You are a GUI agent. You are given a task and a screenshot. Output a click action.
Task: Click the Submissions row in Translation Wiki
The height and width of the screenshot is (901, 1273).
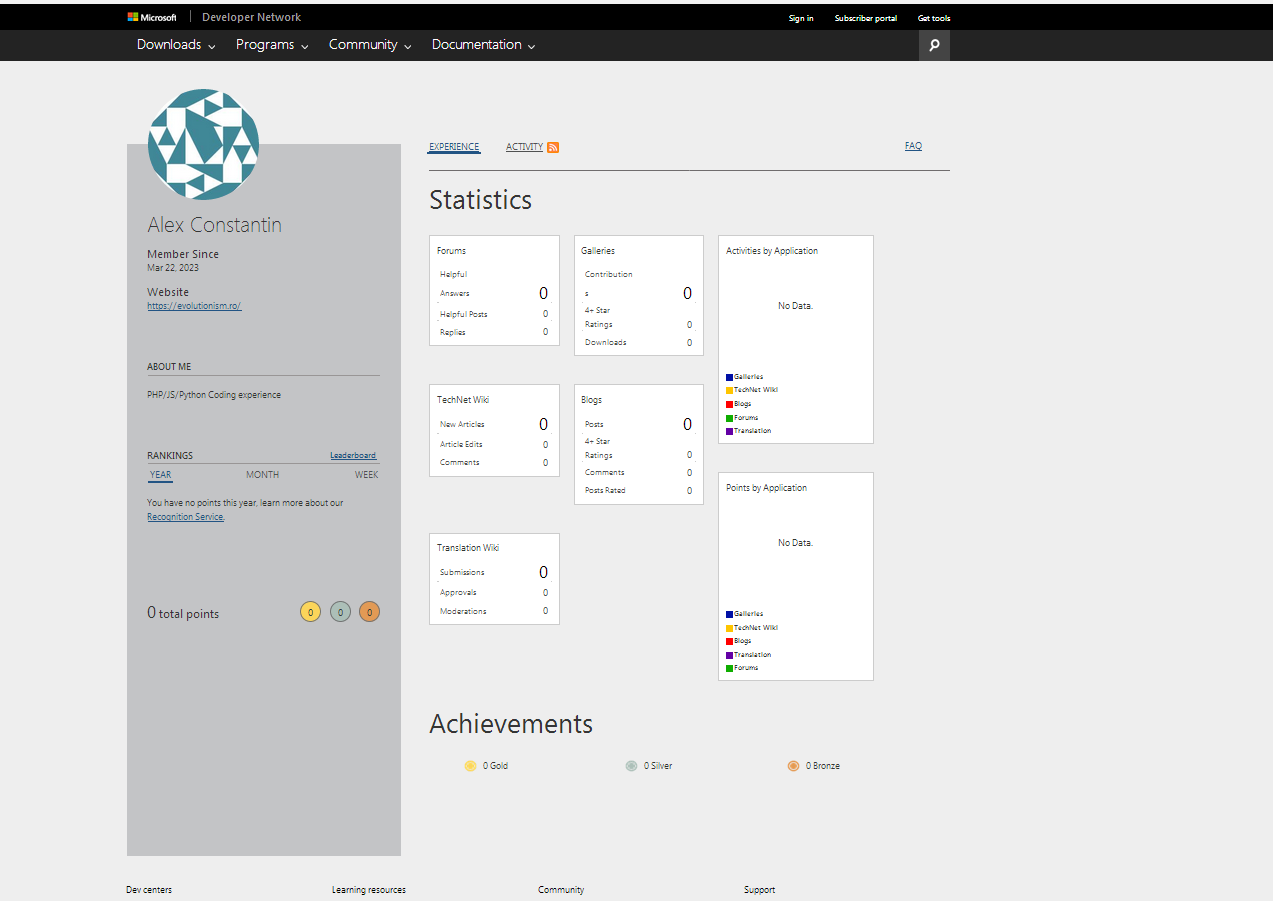click(x=494, y=572)
